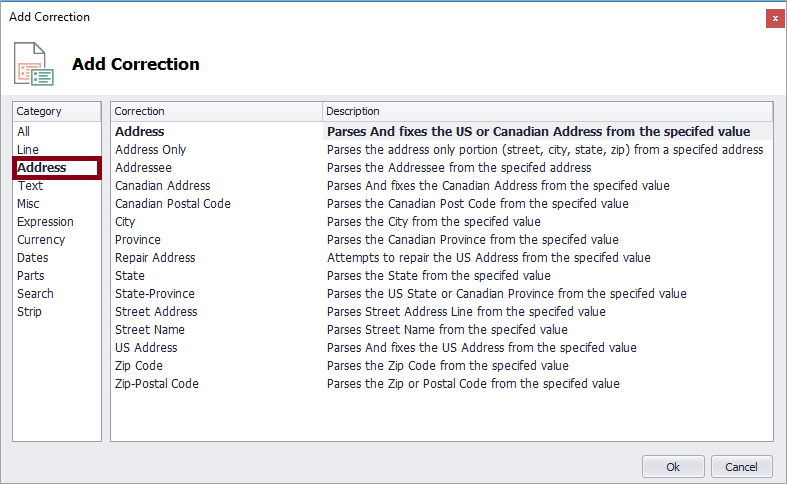
Task: Select the Street Name correction
Action: point(150,330)
